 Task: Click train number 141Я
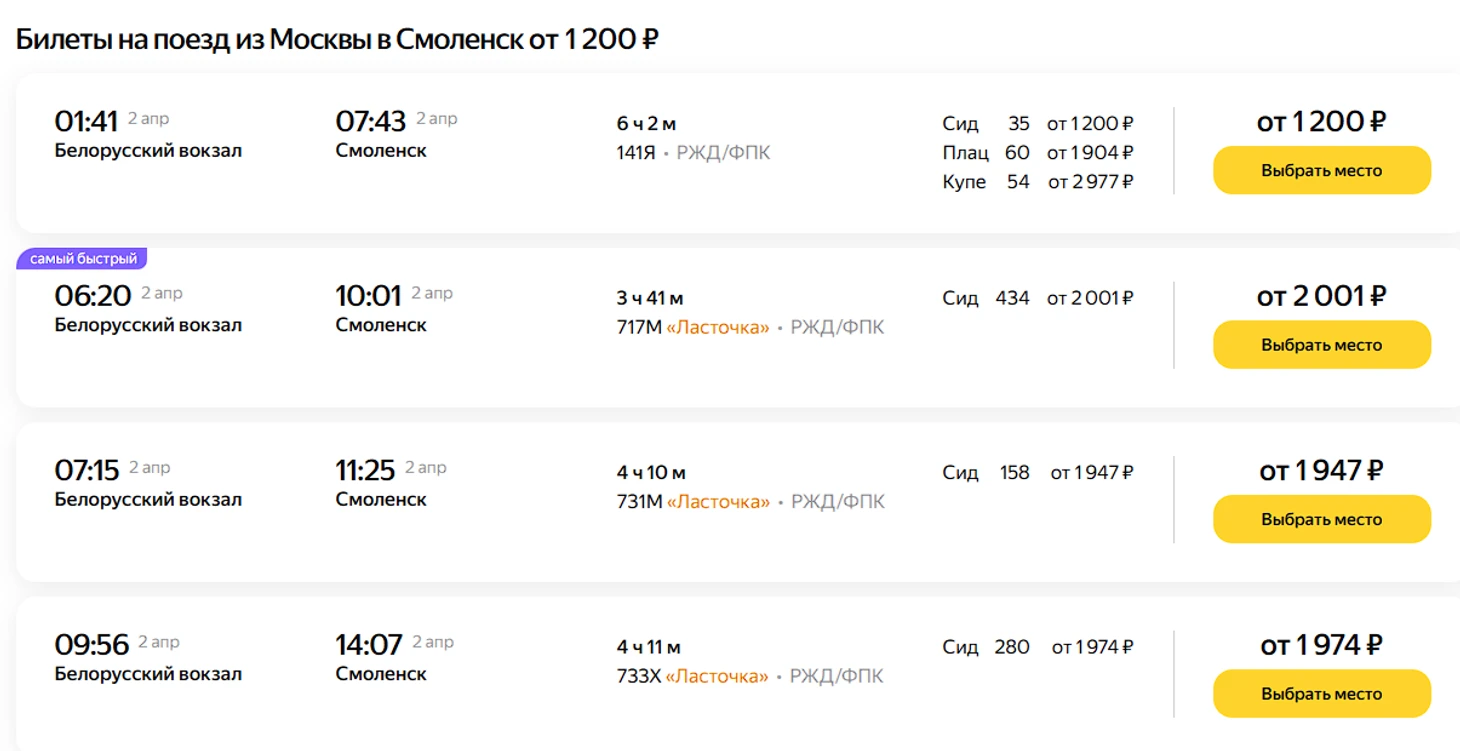pos(636,153)
